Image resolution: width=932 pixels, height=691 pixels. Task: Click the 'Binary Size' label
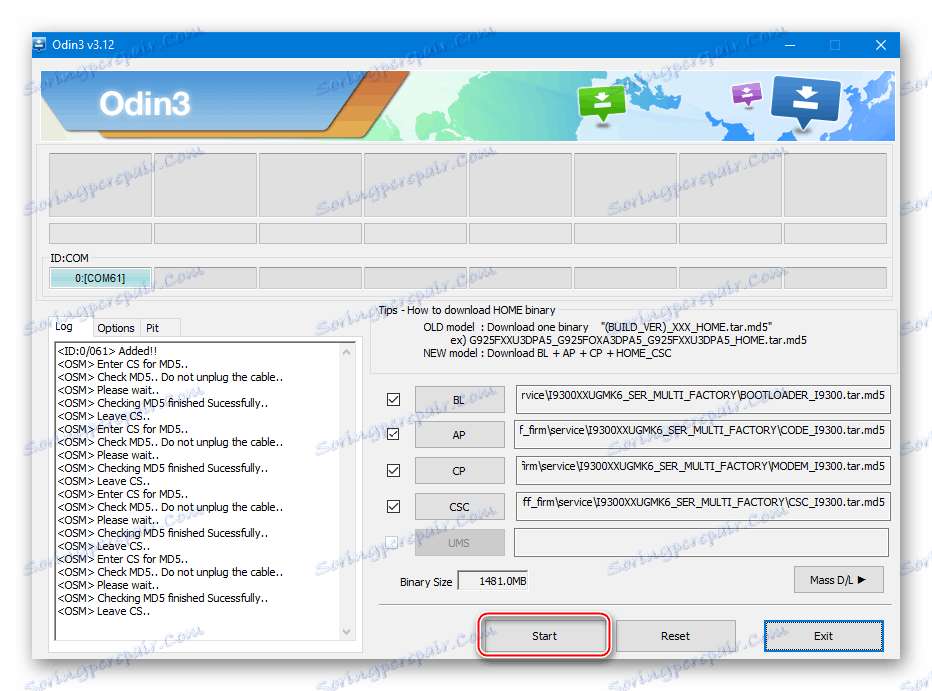coord(426,582)
